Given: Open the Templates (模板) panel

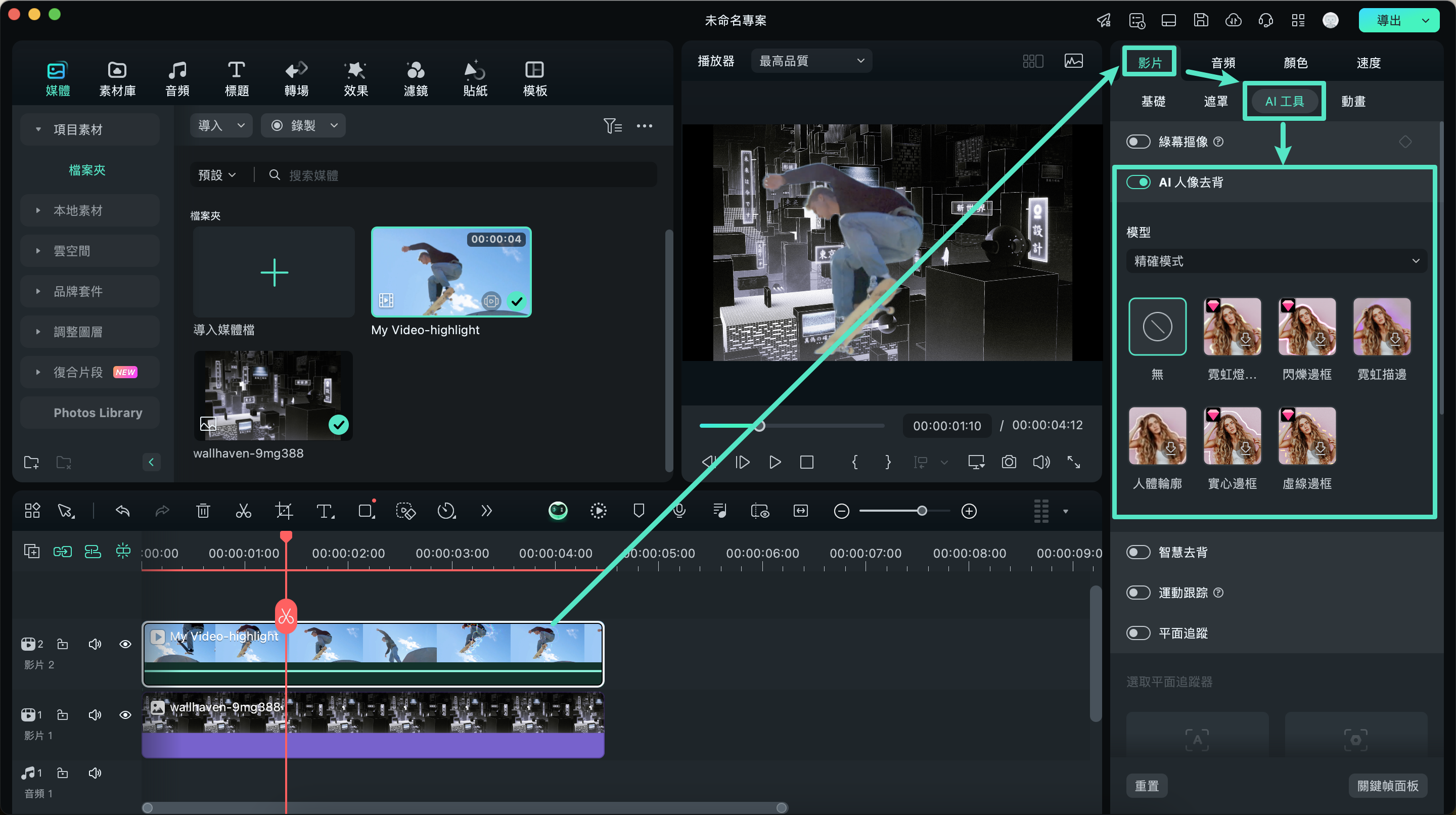Looking at the screenshot, I should [535, 78].
